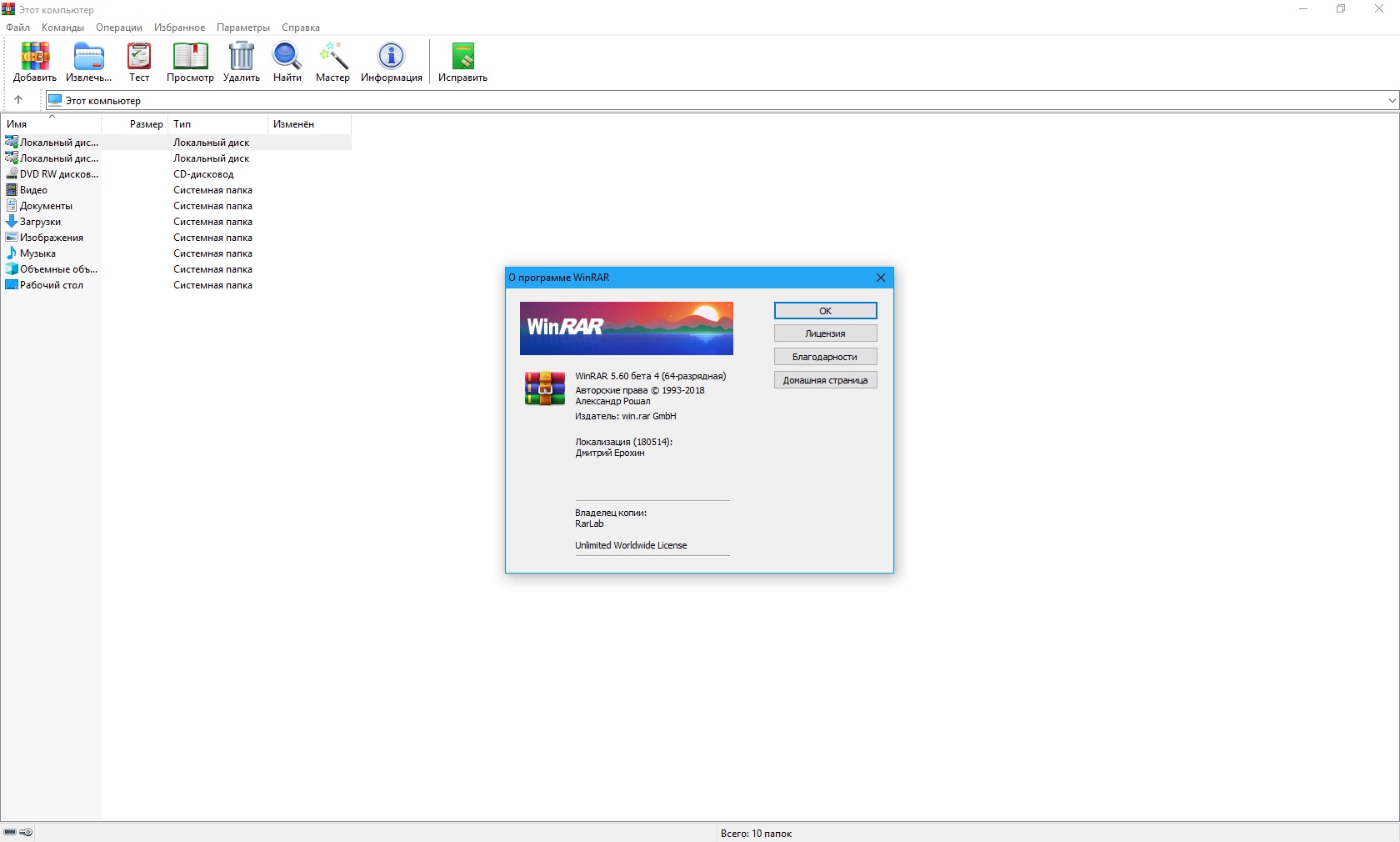The width and height of the screenshot is (1400, 842).
Task: Confirm the About dialog with OK
Action: [825, 310]
